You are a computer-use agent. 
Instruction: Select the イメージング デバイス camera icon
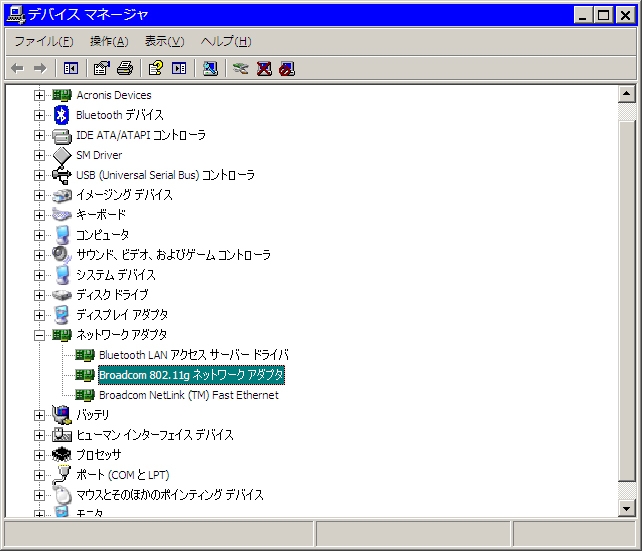(62, 195)
